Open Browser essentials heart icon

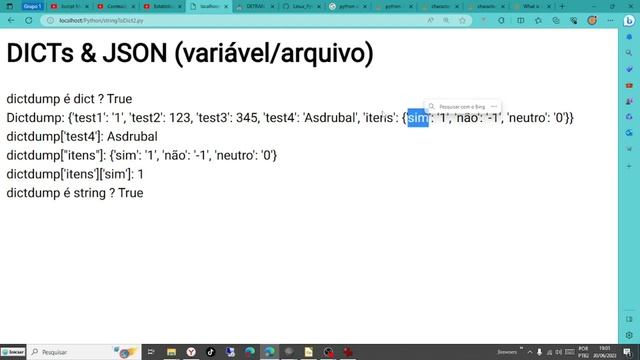[x=573, y=20]
